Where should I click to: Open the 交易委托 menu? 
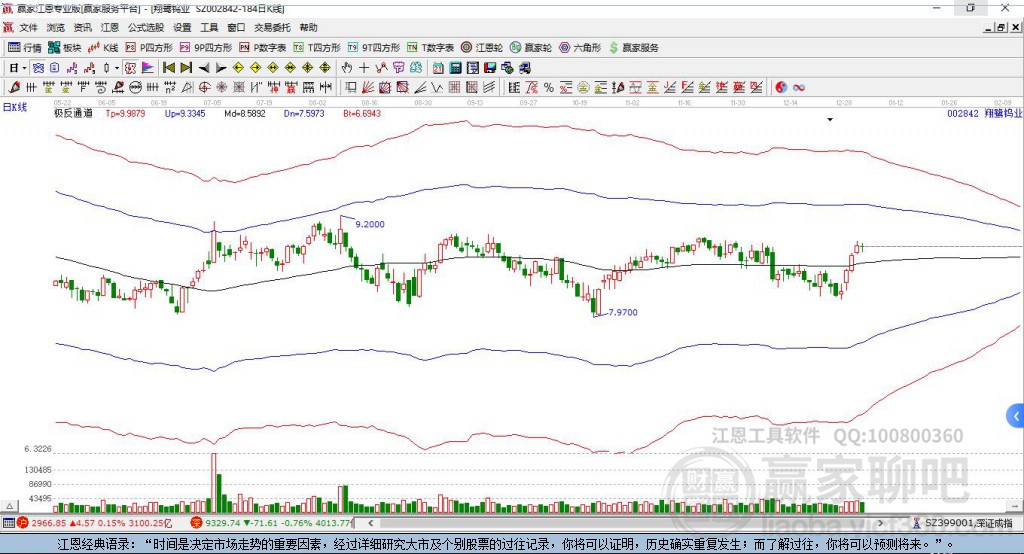point(272,27)
